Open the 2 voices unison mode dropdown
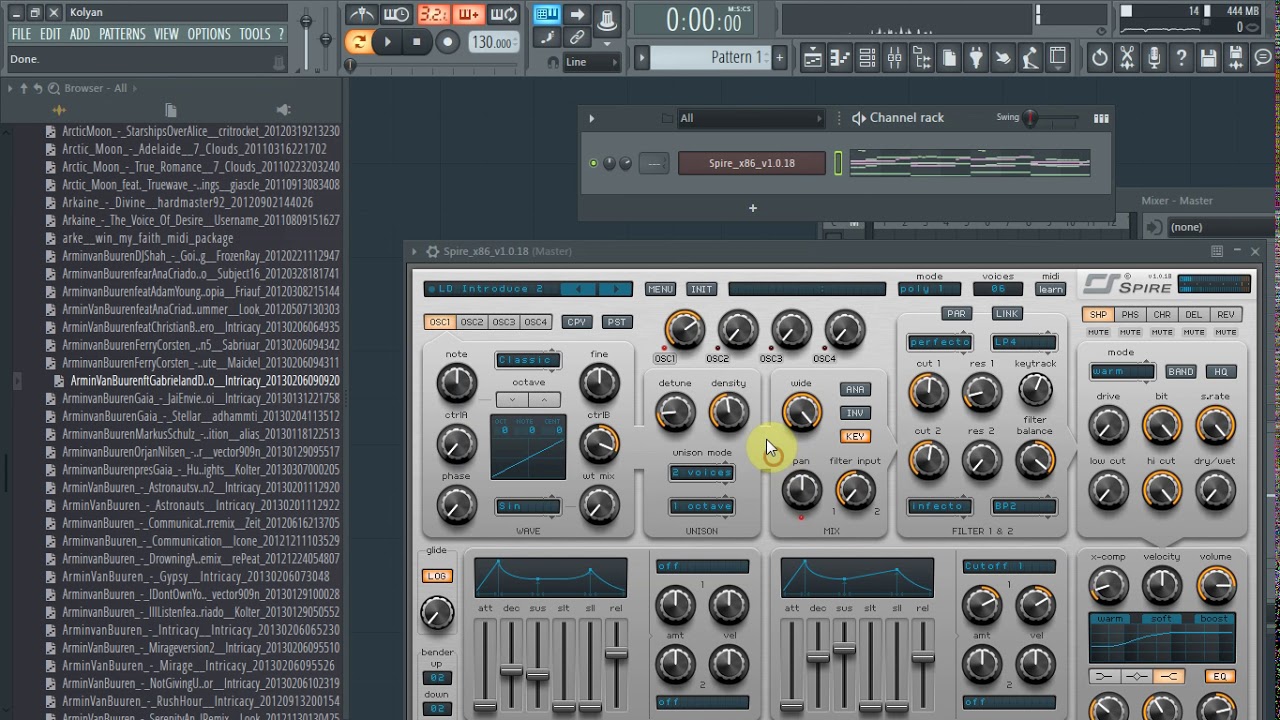1280x720 pixels. pyautogui.click(x=702, y=473)
